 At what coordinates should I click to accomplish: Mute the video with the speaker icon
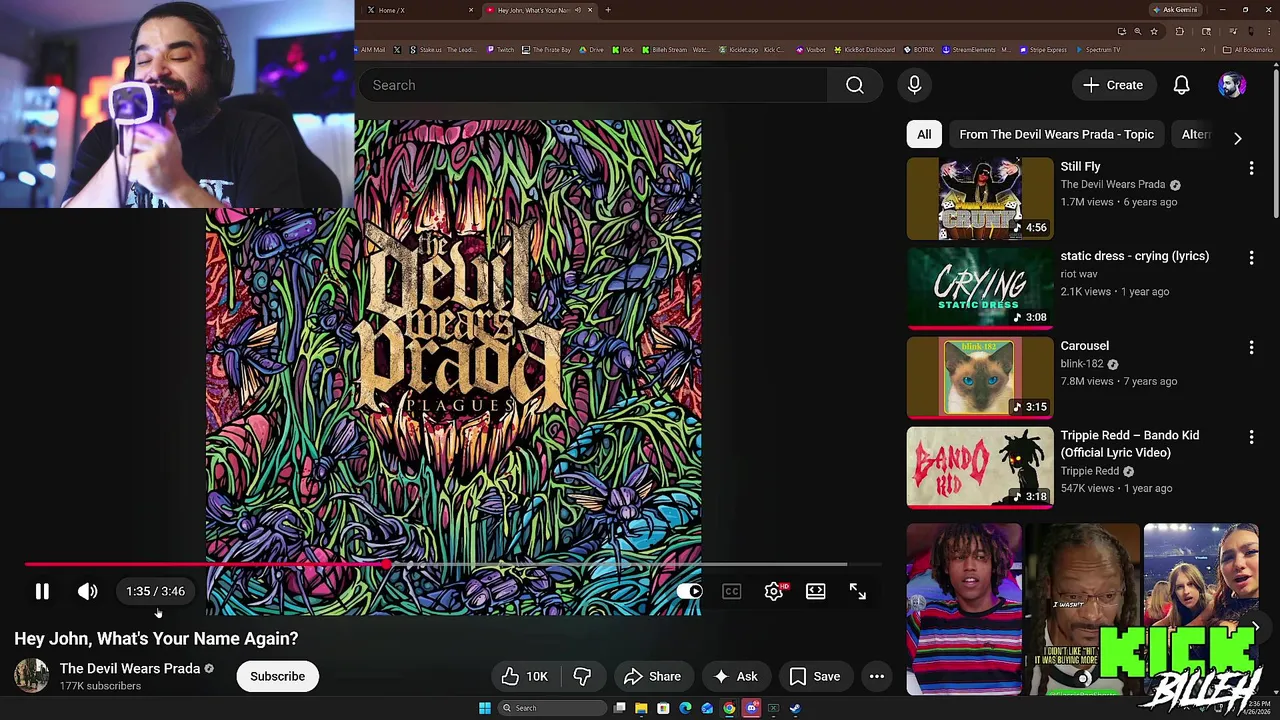pyautogui.click(x=88, y=592)
